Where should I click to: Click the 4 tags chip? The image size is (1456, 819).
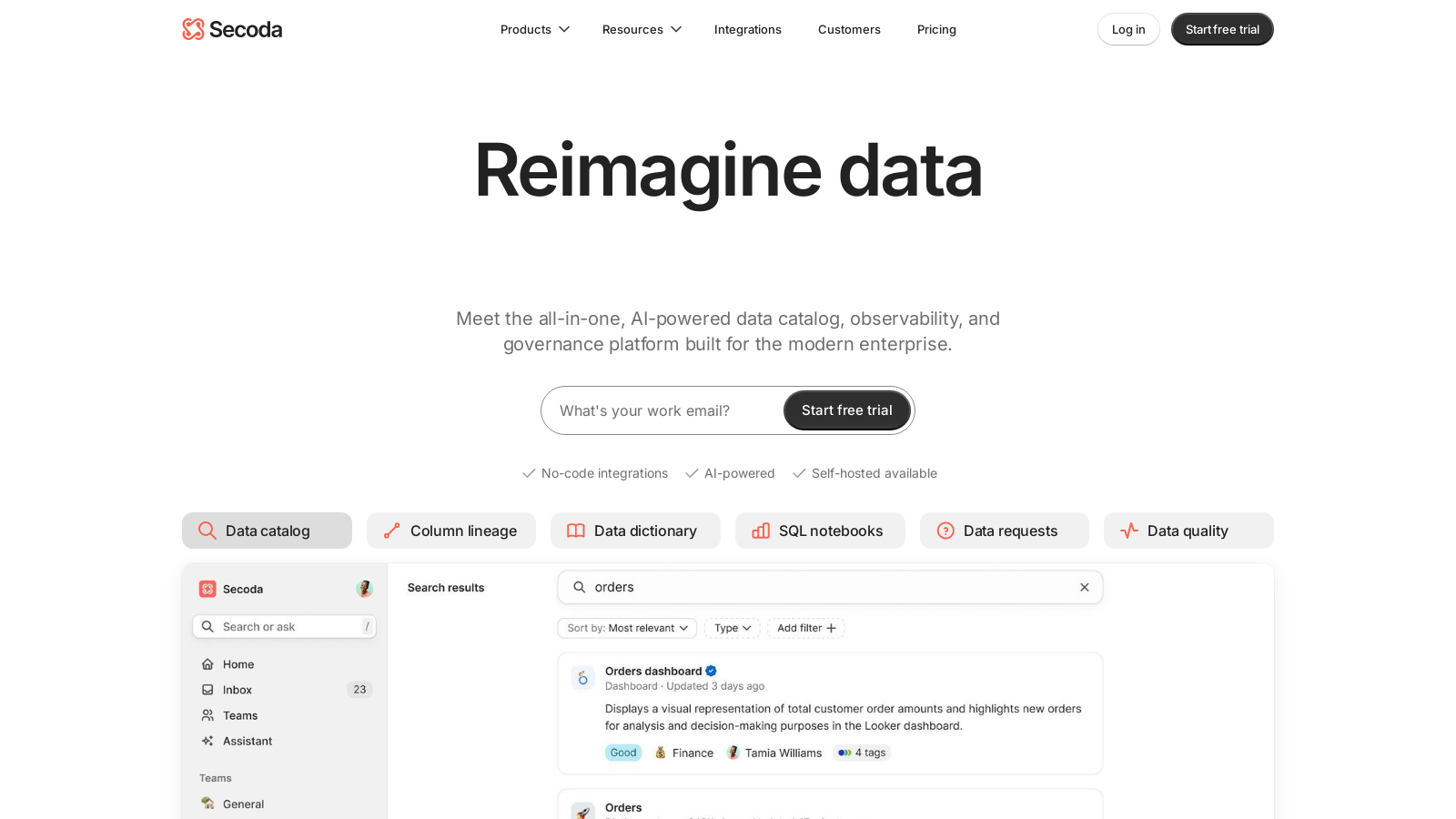pos(862,753)
